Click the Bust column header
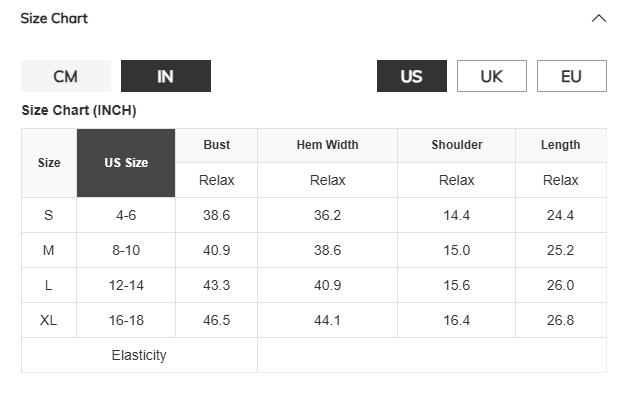Viewport: 643px width, 395px height. pos(217,145)
